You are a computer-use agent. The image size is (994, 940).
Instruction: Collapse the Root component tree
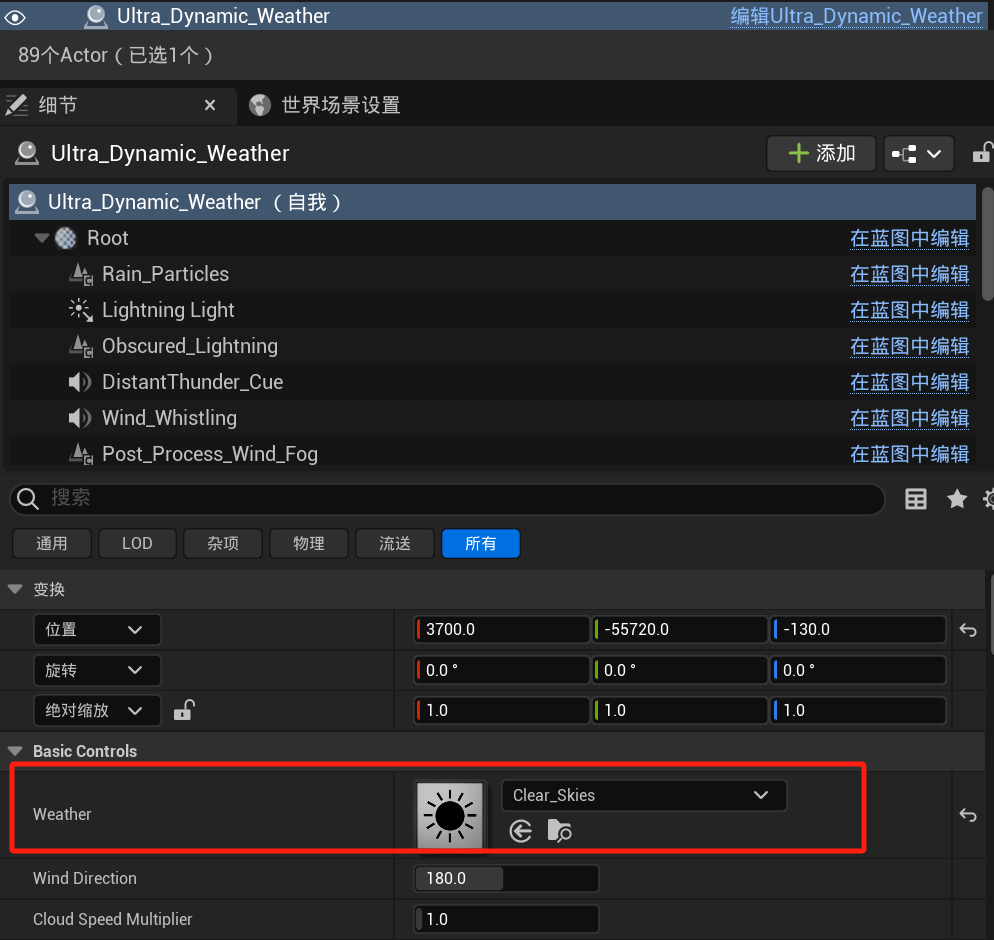point(41,238)
